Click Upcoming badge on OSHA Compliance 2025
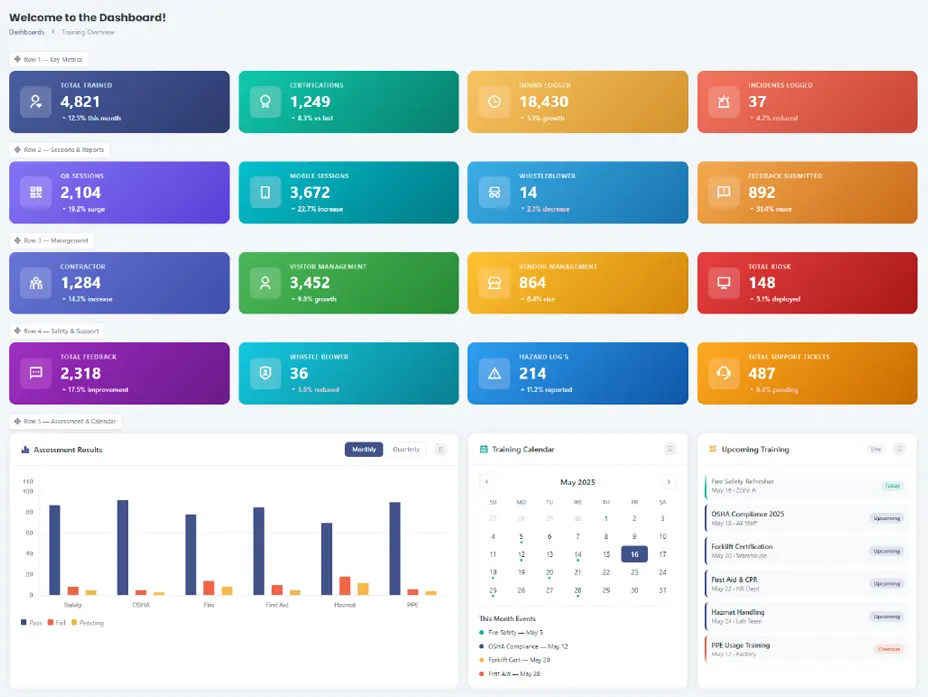 [887, 518]
